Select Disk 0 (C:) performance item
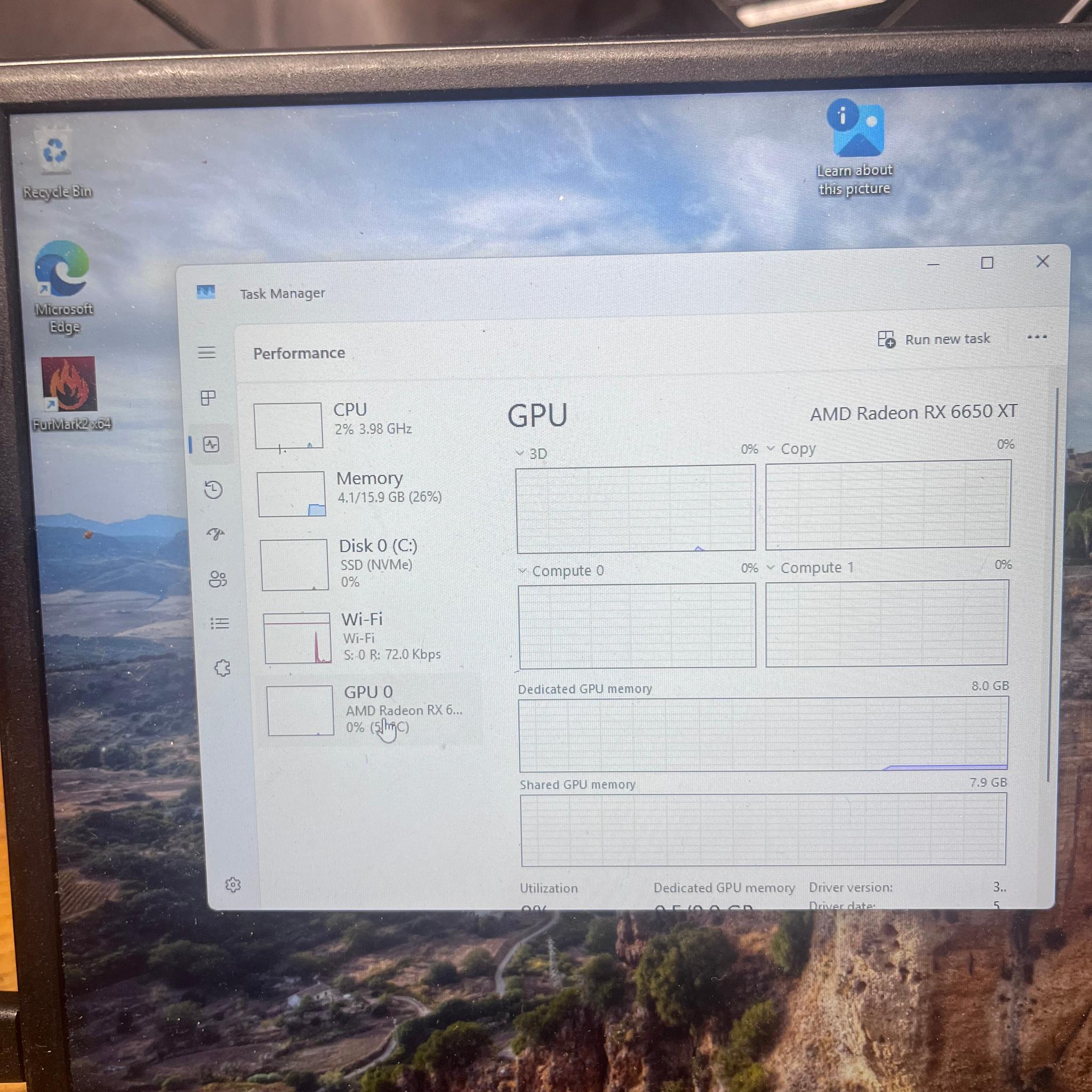Viewport: 1092px width, 1092px height. tap(367, 564)
